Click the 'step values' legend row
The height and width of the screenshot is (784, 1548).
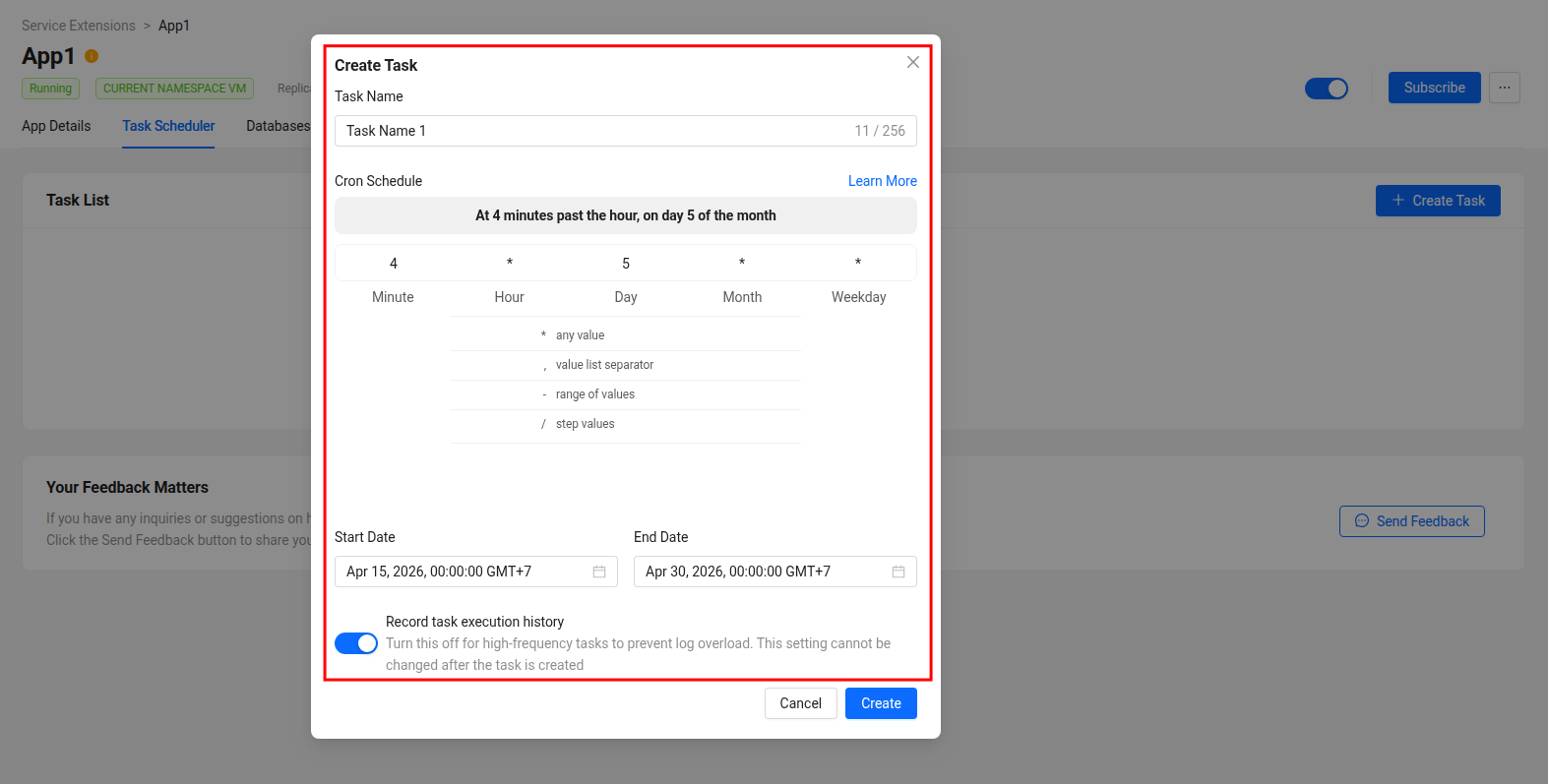point(626,424)
